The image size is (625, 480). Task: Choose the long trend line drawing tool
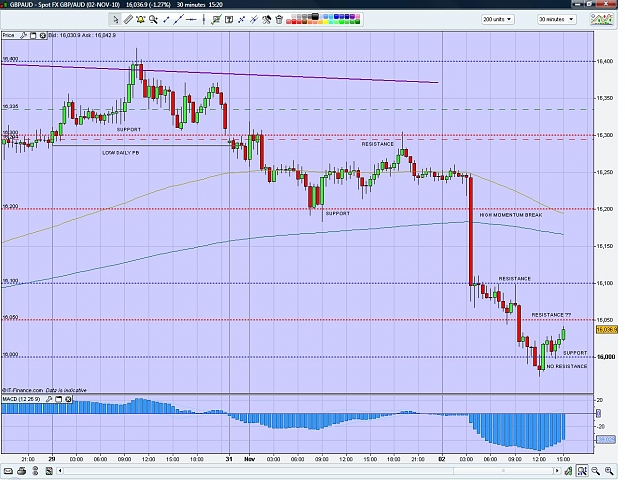pos(179,19)
